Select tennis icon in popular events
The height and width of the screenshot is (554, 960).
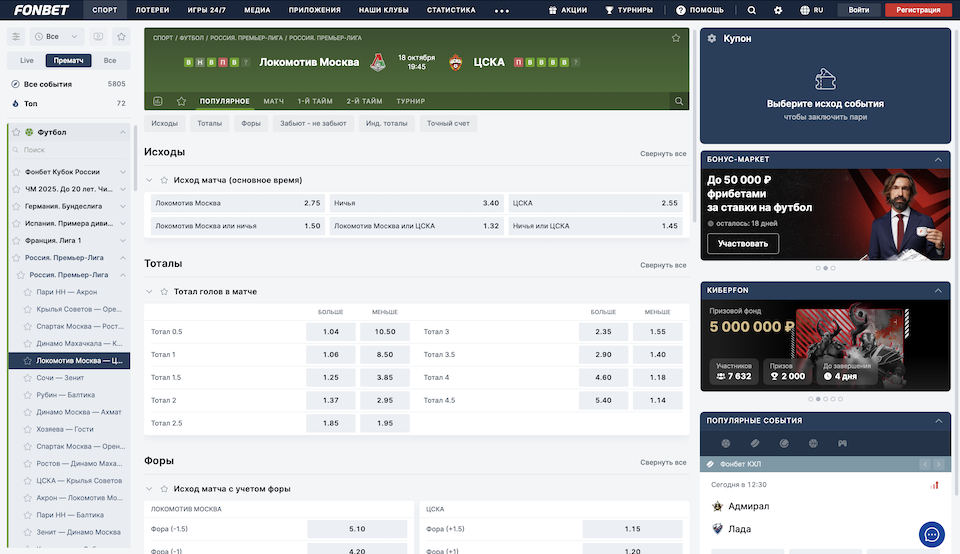[784, 443]
